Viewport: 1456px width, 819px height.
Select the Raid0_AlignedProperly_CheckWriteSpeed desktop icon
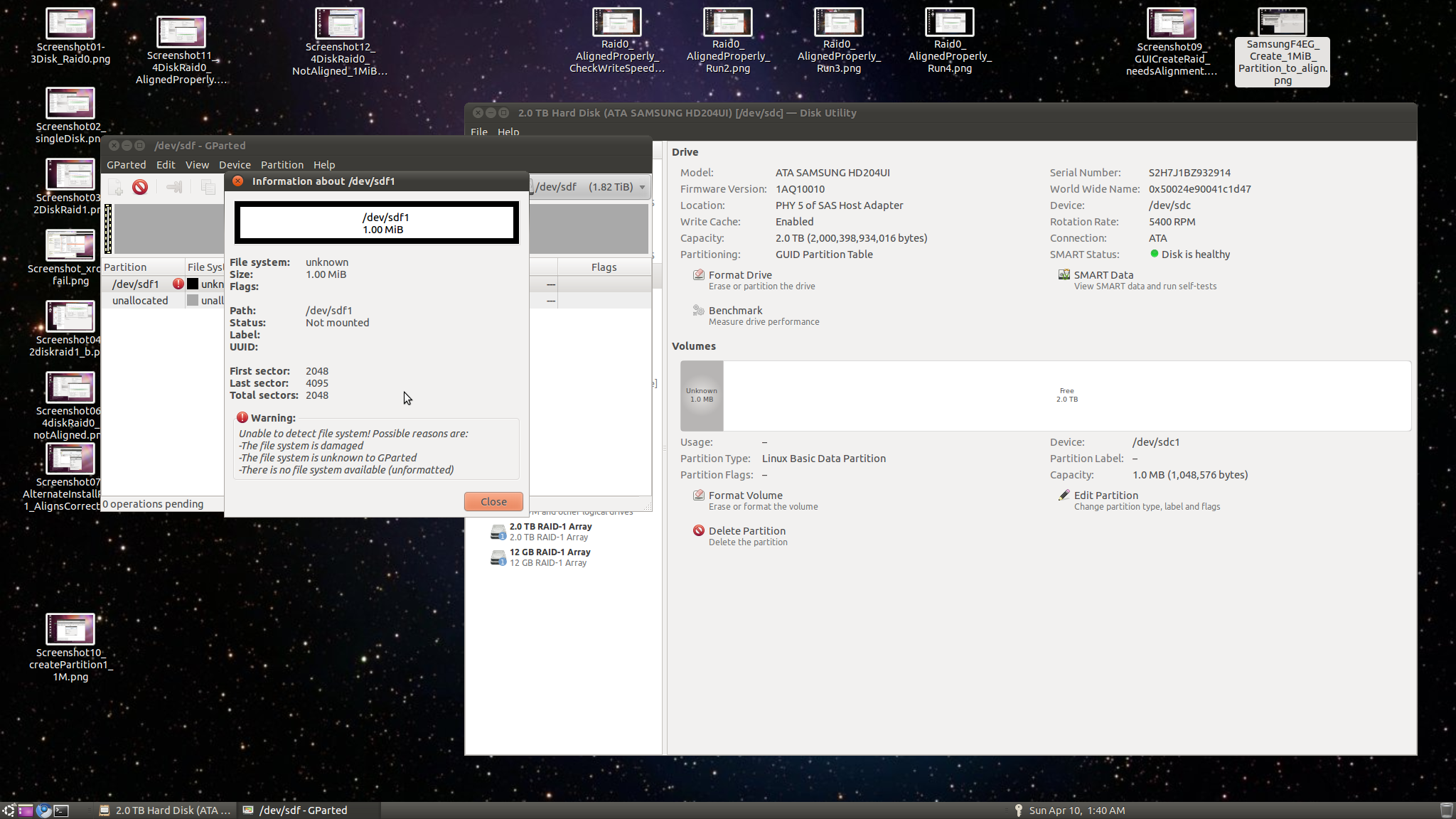pyautogui.click(x=617, y=40)
